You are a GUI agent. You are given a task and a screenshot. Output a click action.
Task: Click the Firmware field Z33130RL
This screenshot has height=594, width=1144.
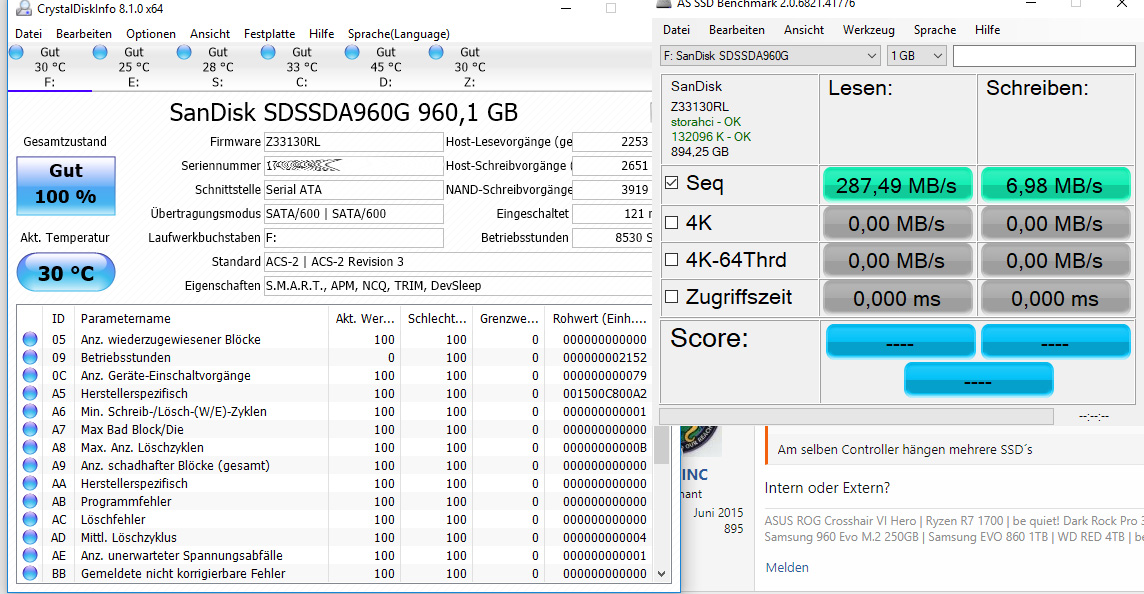pos(354,142)
